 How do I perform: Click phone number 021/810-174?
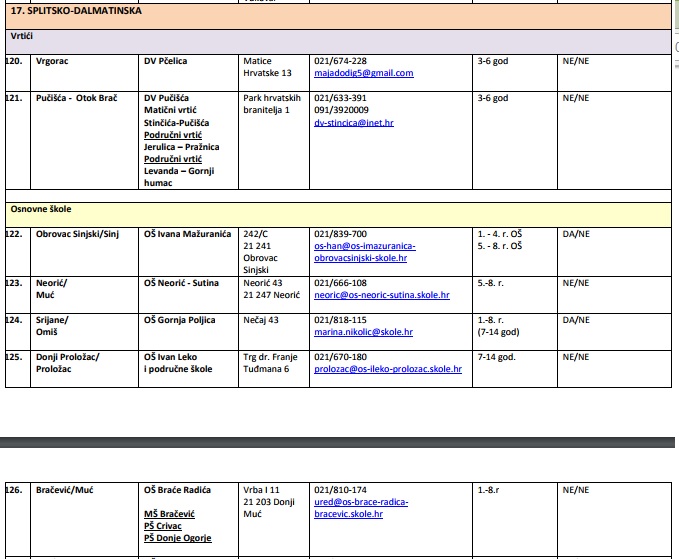coord(340,490)
